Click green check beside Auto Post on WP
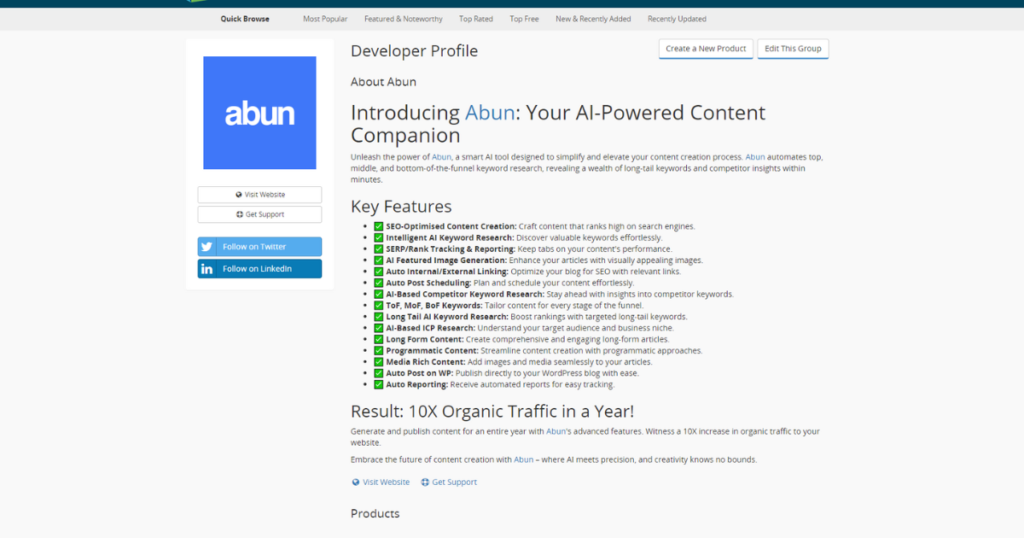The width and height of the screenshot is (1024, 538). tap(378, 373)
